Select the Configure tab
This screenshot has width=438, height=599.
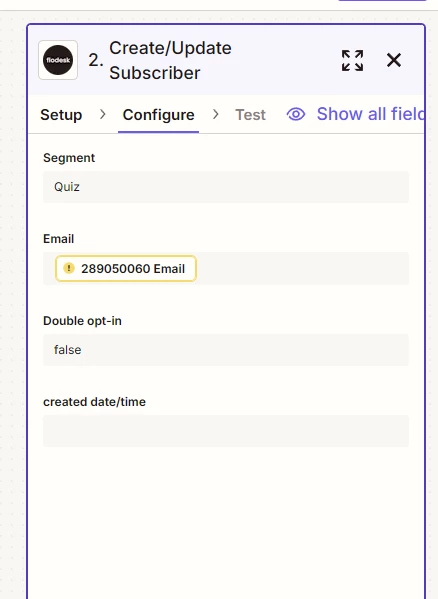click(x=158, y=115)
